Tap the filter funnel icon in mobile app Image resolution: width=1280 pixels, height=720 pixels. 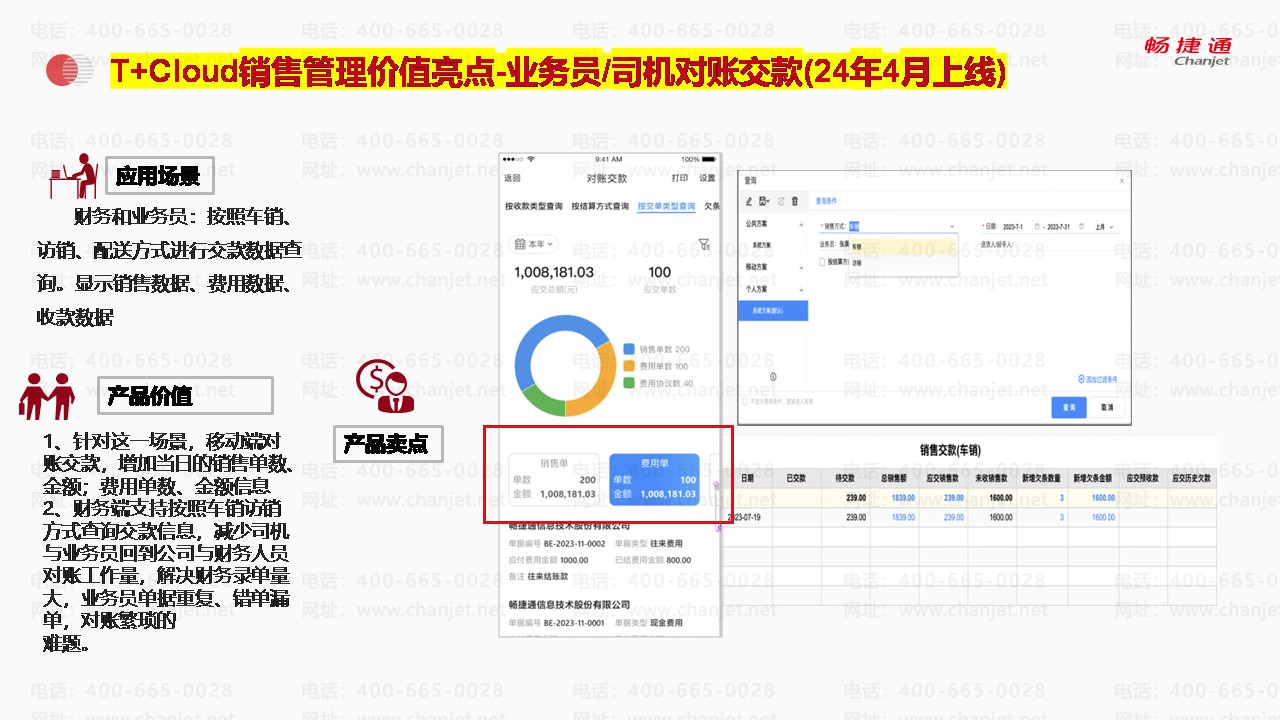(x=703, y=244)
